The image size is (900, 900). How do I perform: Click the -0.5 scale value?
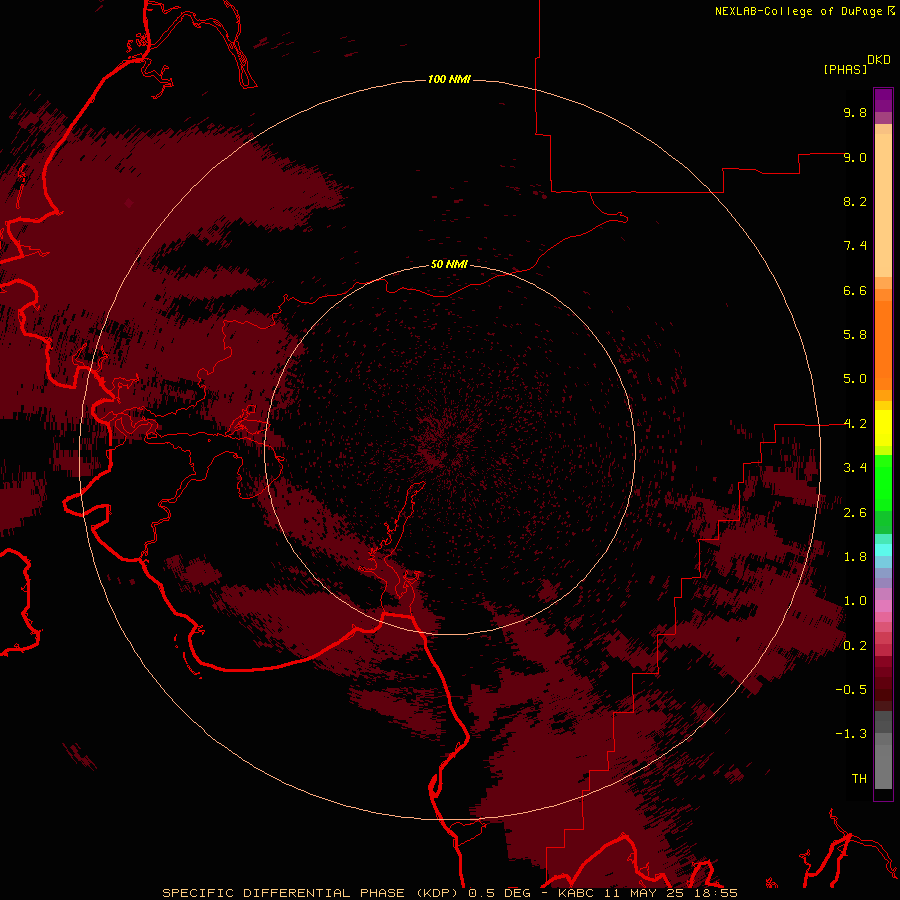click(851, 690)
